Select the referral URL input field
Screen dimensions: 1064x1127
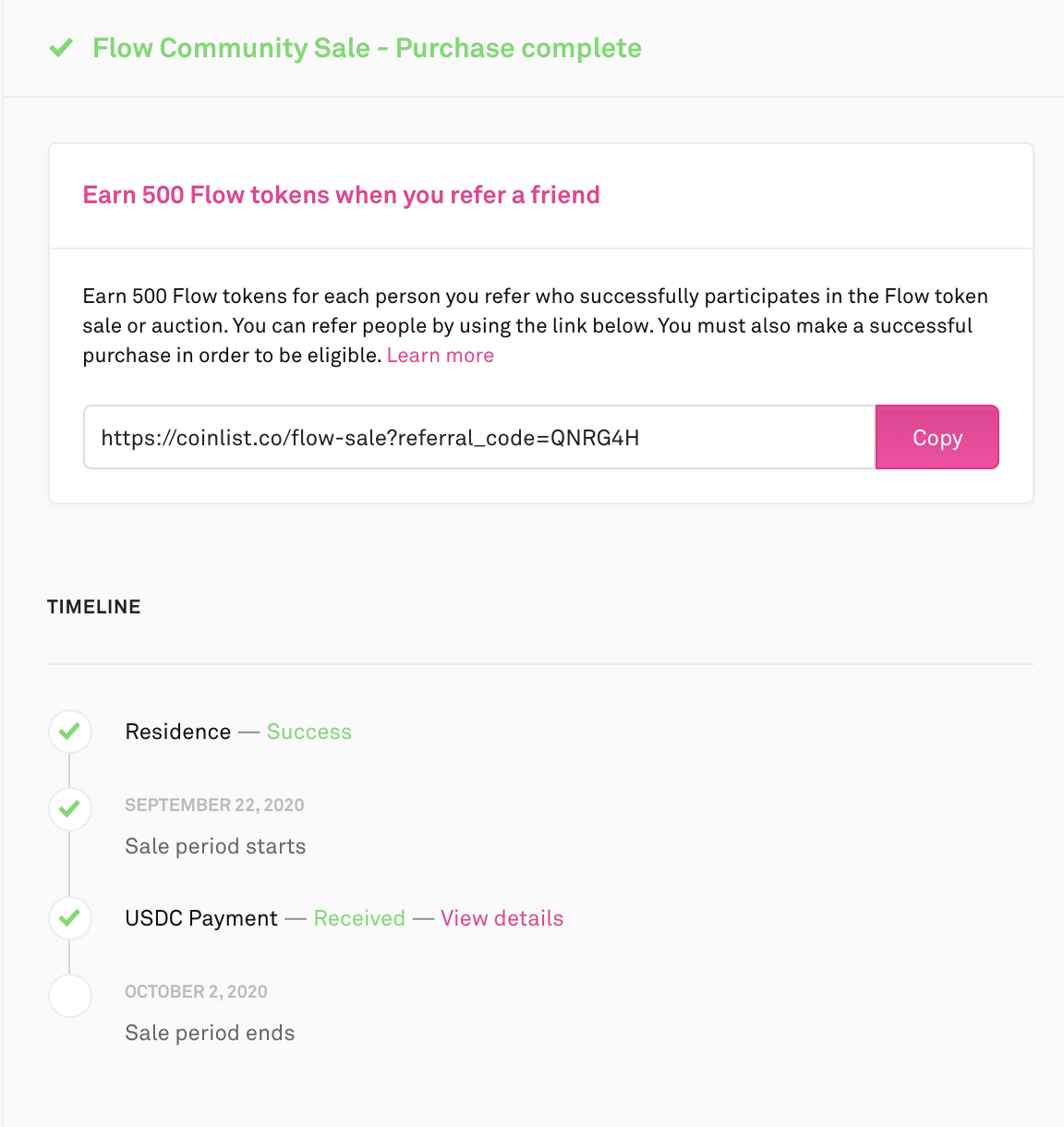[x=479, y=437]
